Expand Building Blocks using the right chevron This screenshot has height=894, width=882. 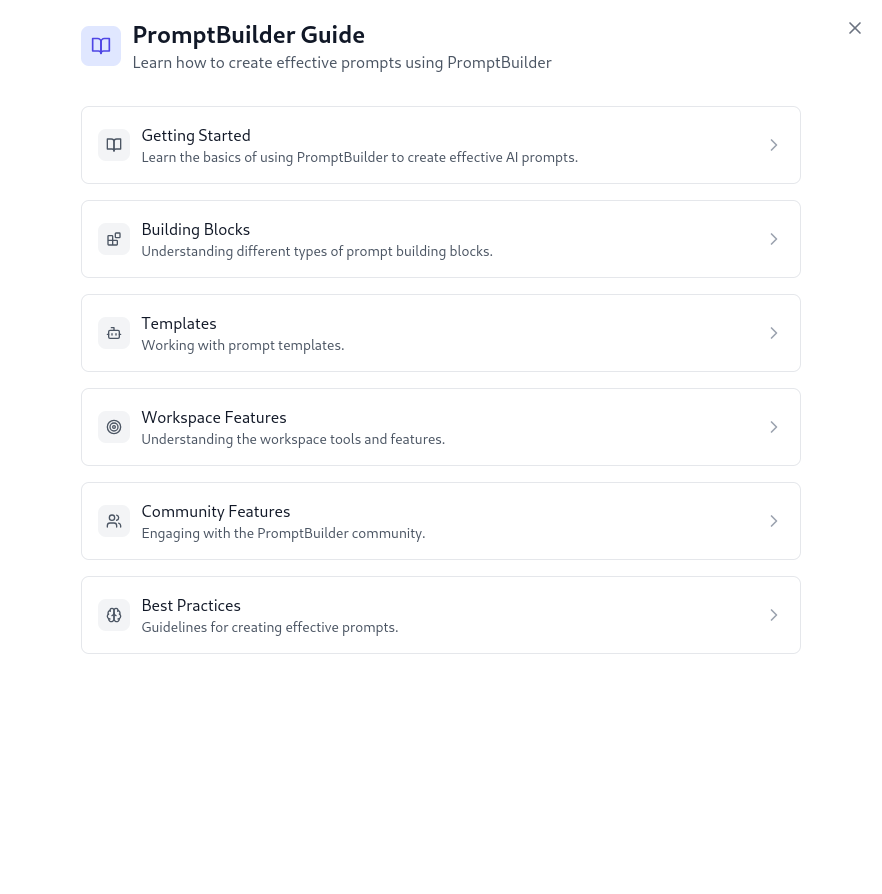point(774,239)
